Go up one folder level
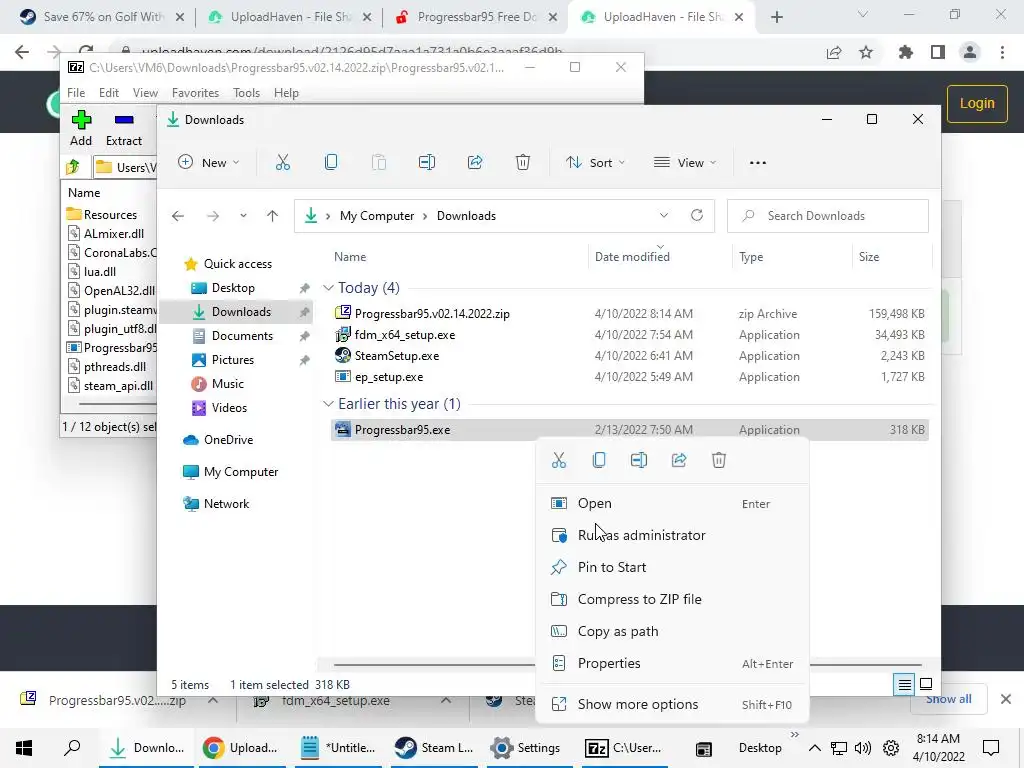 point(272,216)
